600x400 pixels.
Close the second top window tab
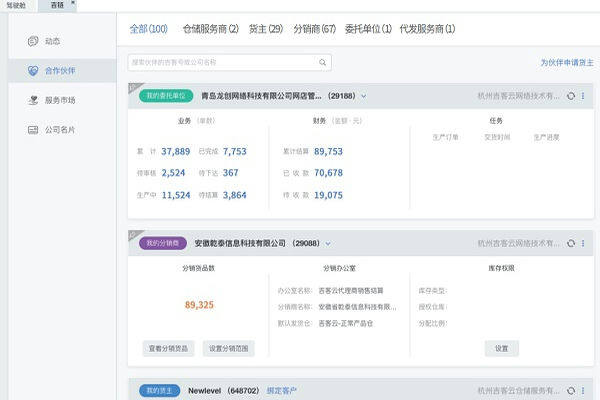tap(73, 3)
